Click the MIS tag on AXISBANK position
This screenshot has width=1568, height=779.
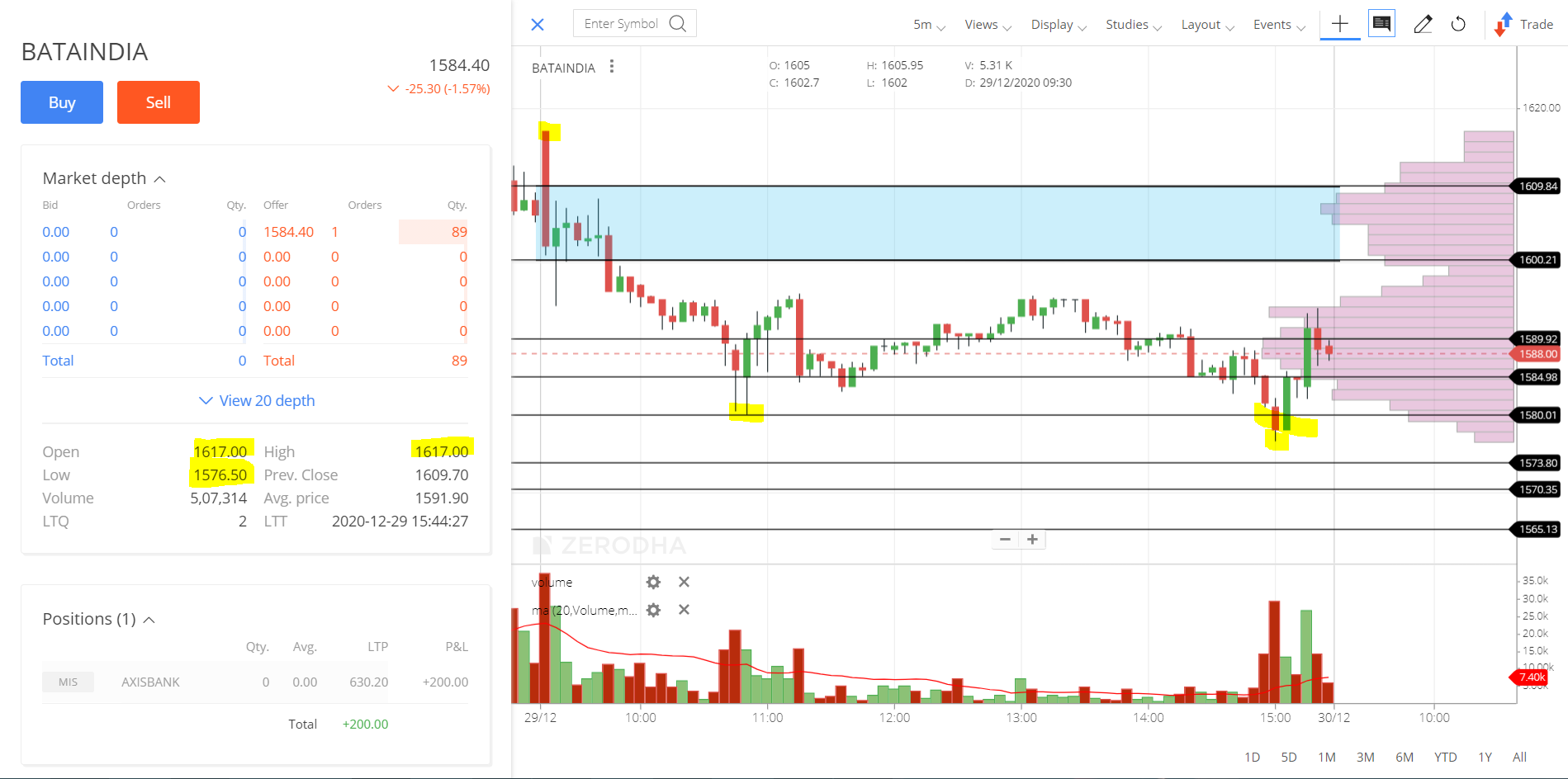(x=68, y=682)
